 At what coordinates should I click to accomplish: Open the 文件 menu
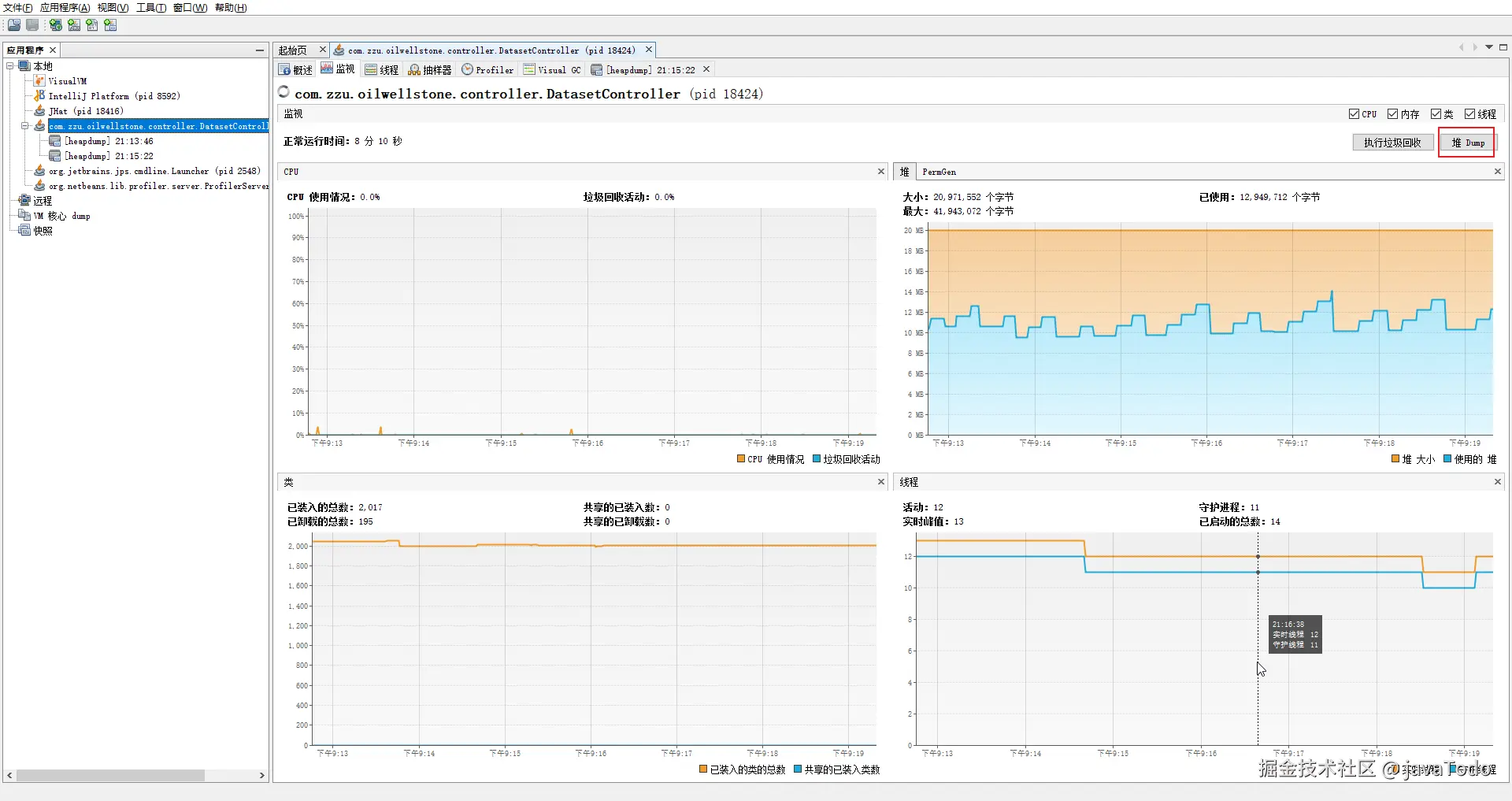[18, 8]
